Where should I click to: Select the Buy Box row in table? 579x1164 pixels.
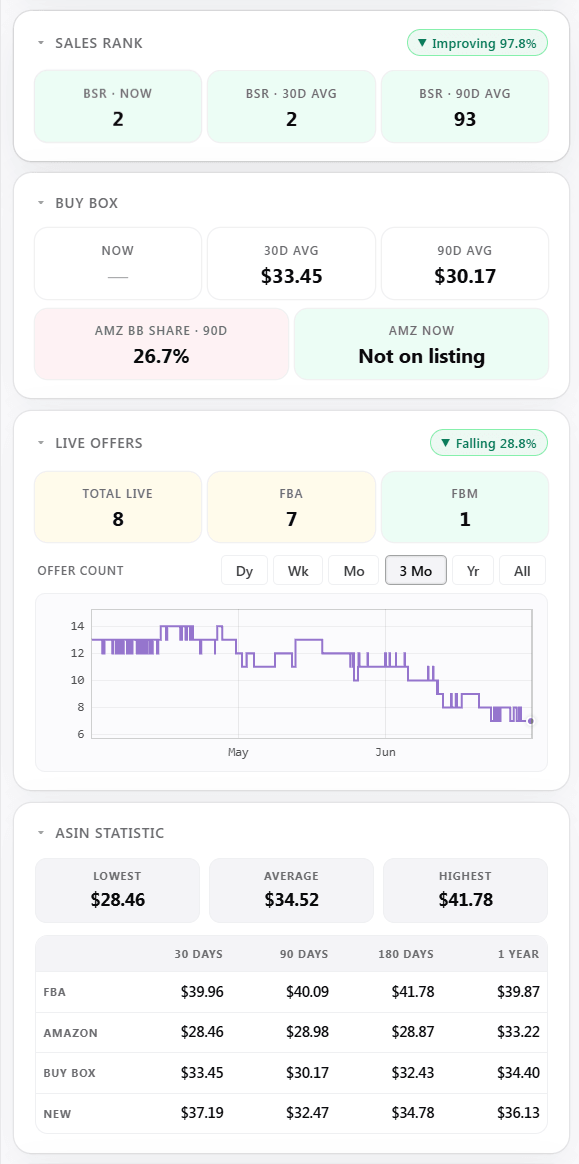tap(291, 1073)
